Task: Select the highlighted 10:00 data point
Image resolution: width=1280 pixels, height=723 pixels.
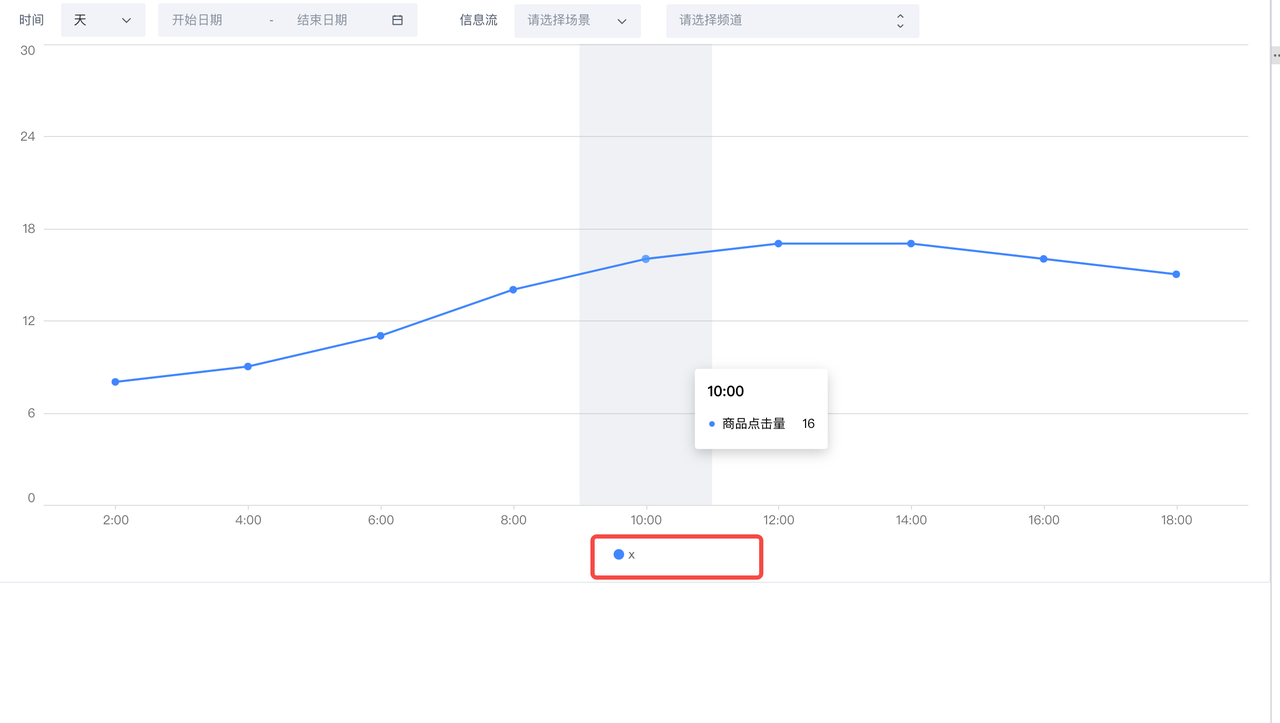Action: [x=646, y=259]
